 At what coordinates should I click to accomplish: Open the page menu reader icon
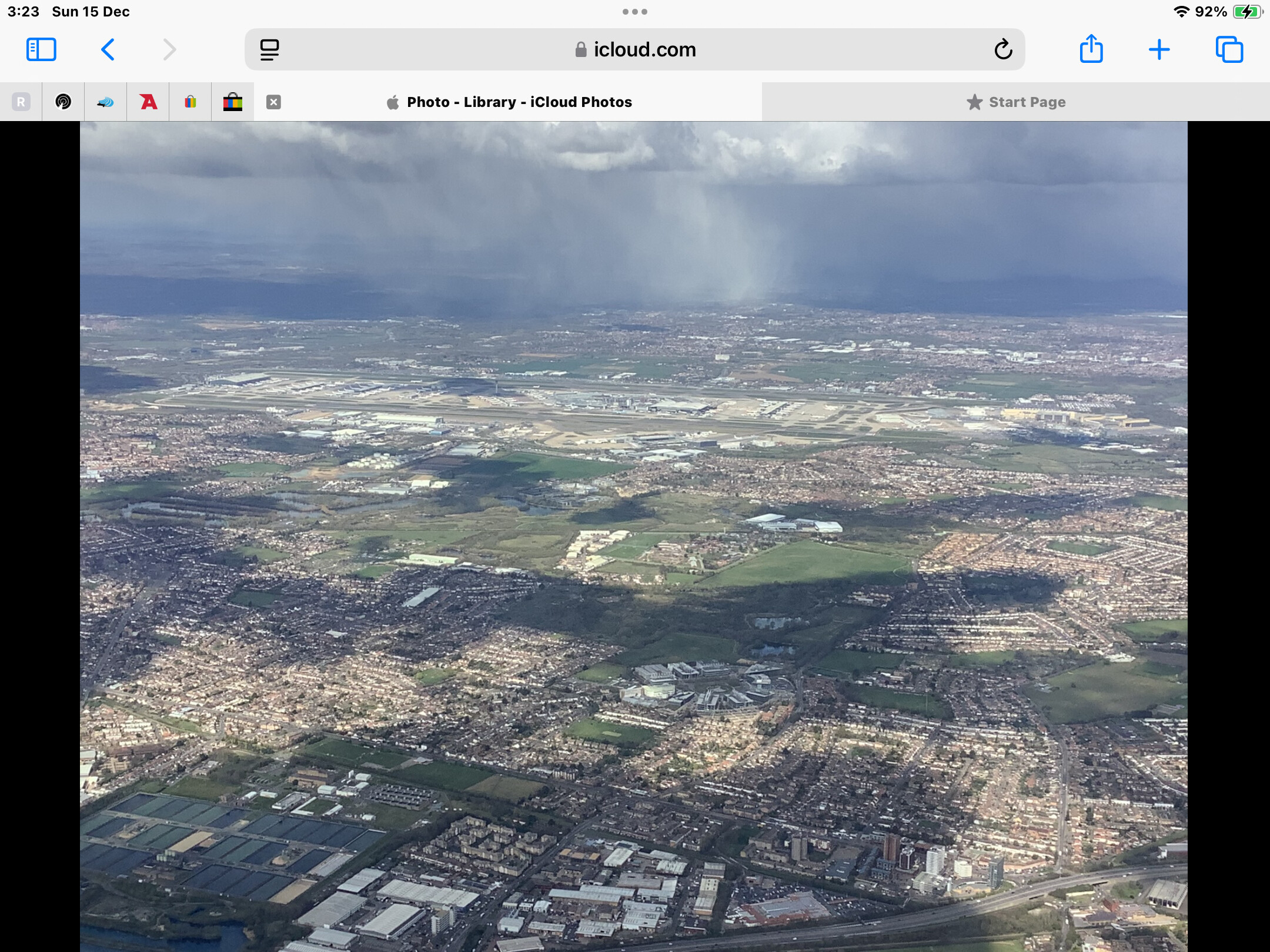tap(269, 49)
